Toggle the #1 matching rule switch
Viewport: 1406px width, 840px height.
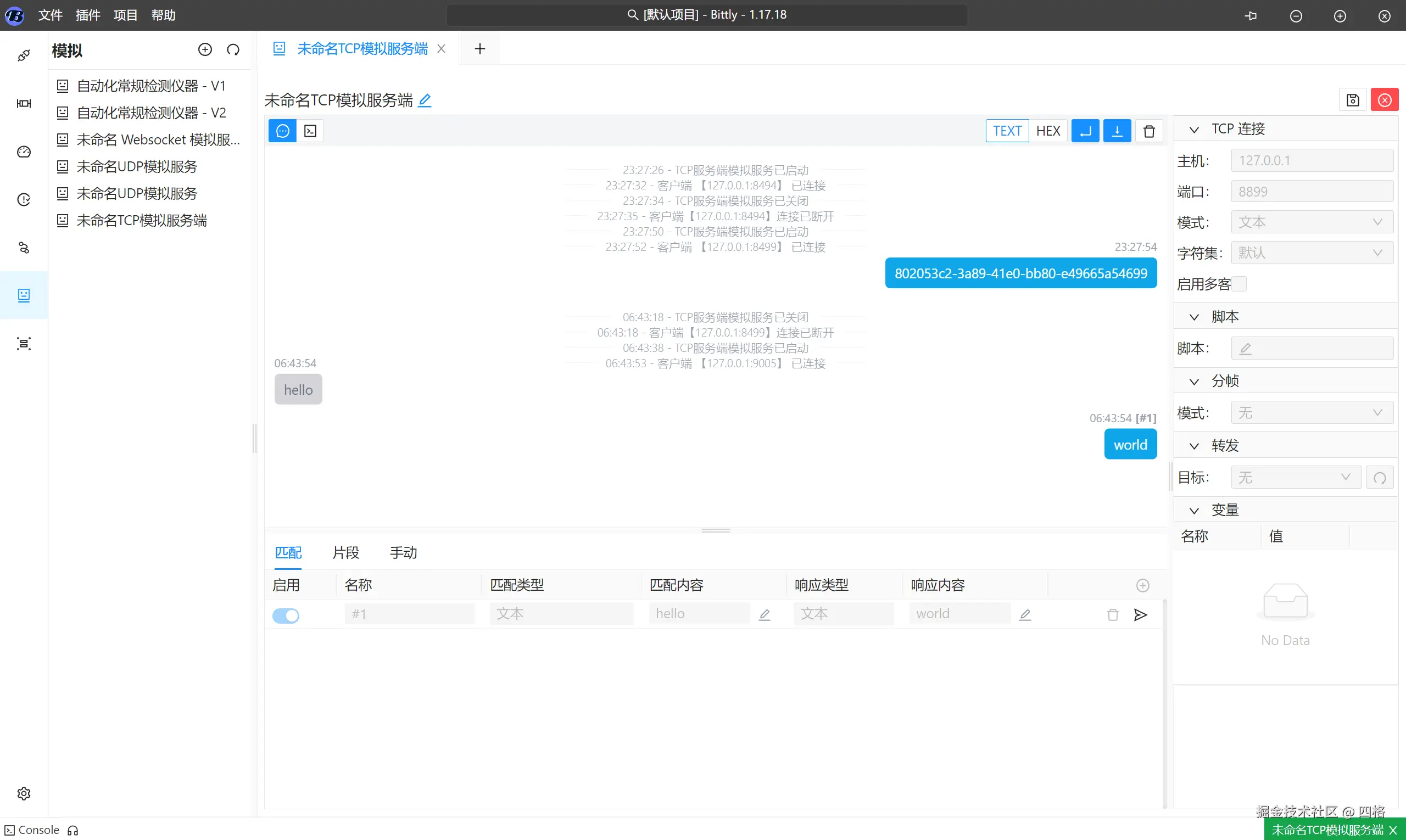tap(286, 615)
